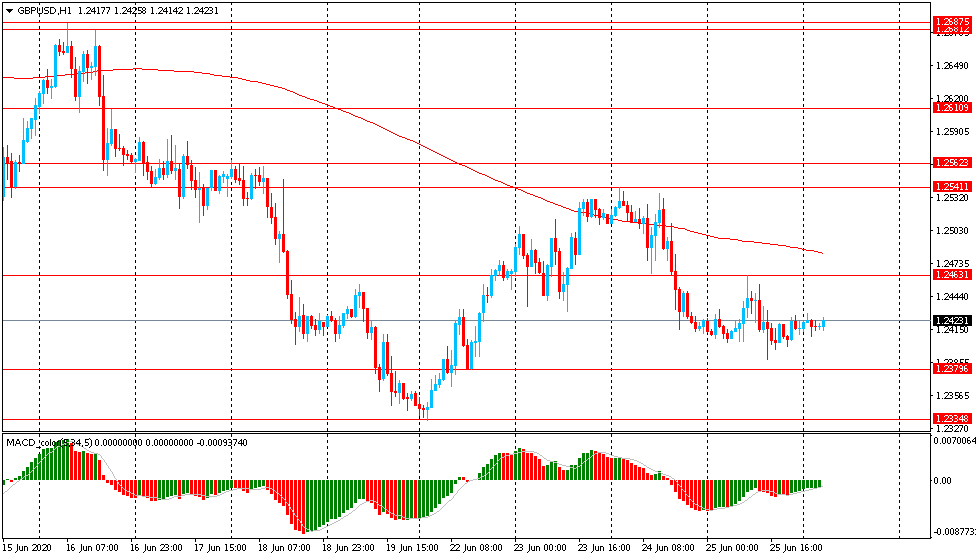Click the 1.23796 red price label
The height and width of the screenshot is (559, 976).
(950, 369)
